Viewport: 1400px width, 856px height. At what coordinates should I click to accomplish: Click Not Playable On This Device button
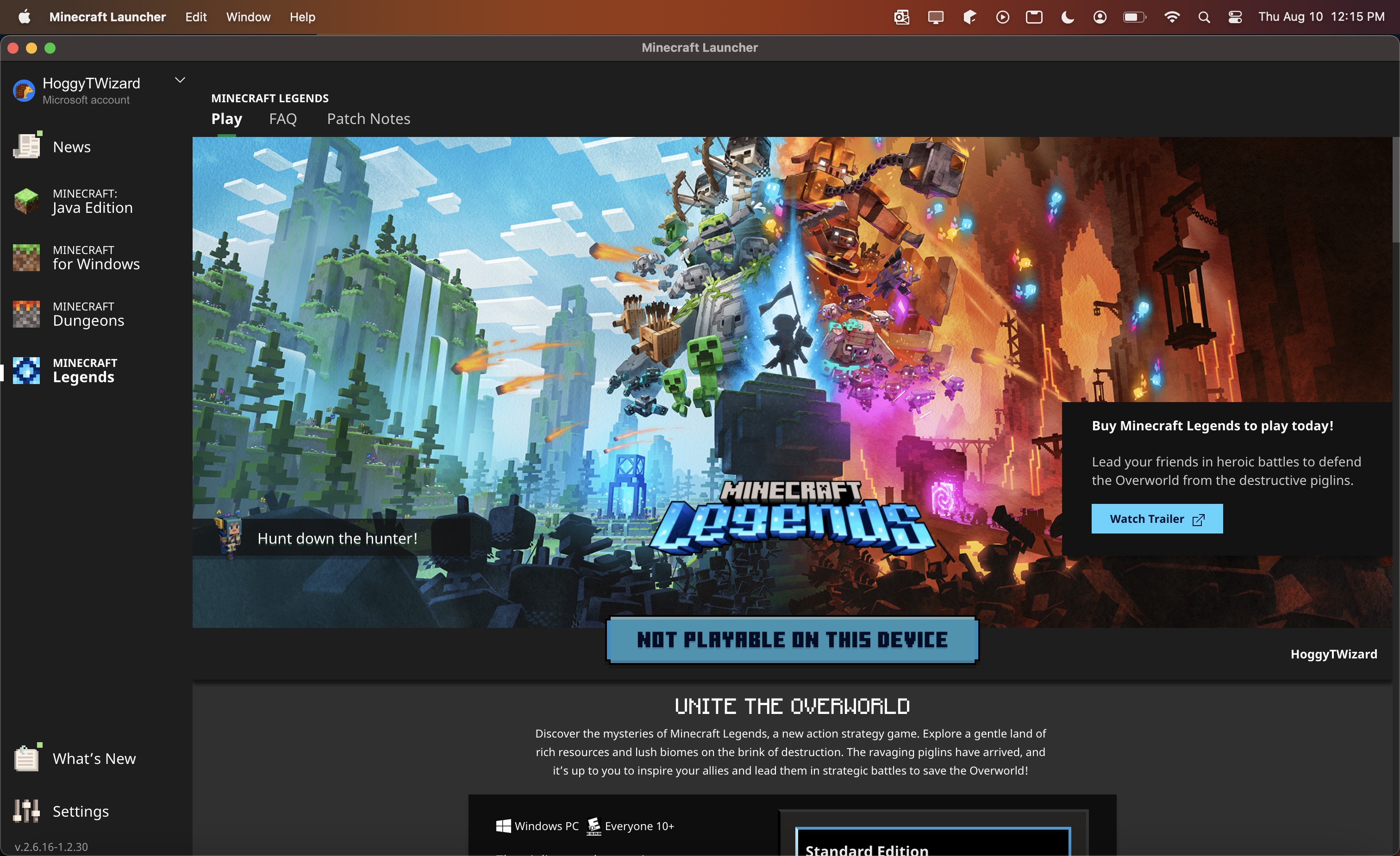coord(792,640)
